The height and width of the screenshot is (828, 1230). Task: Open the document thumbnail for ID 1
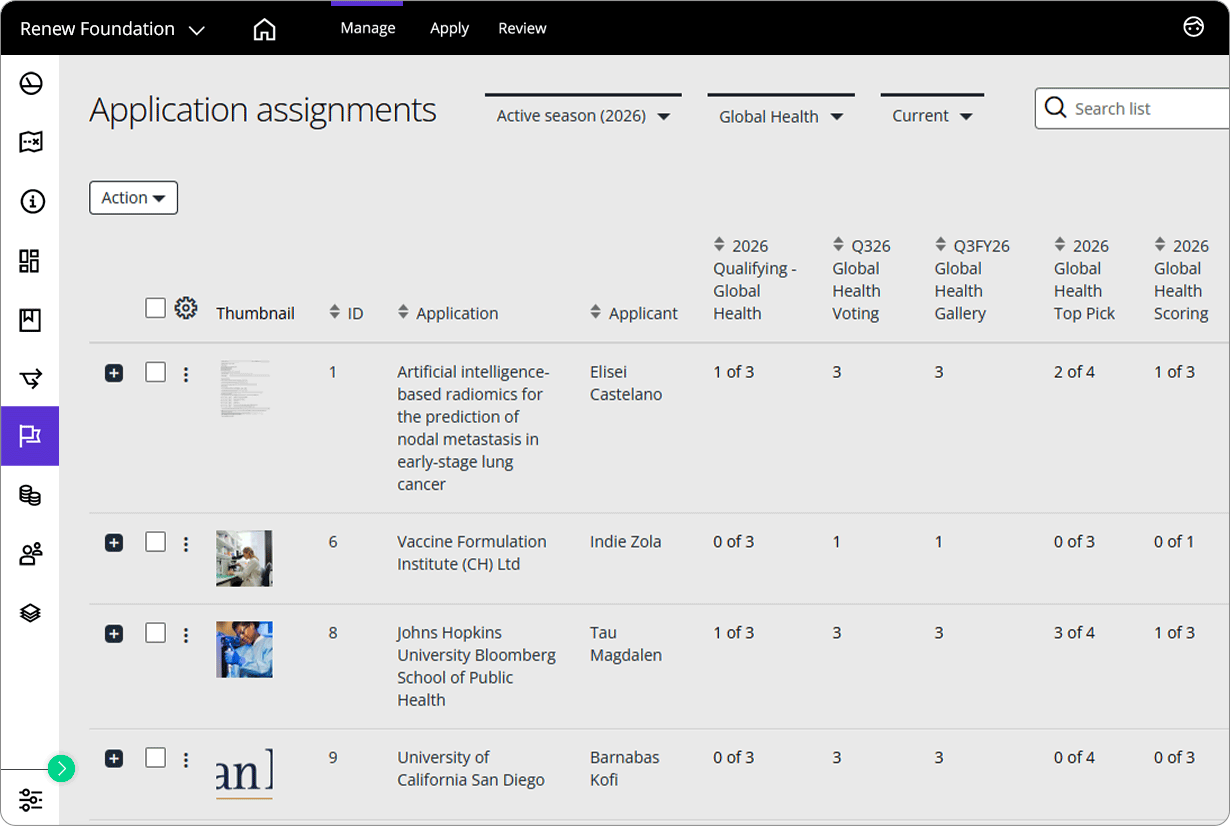[x=244, y=389]
